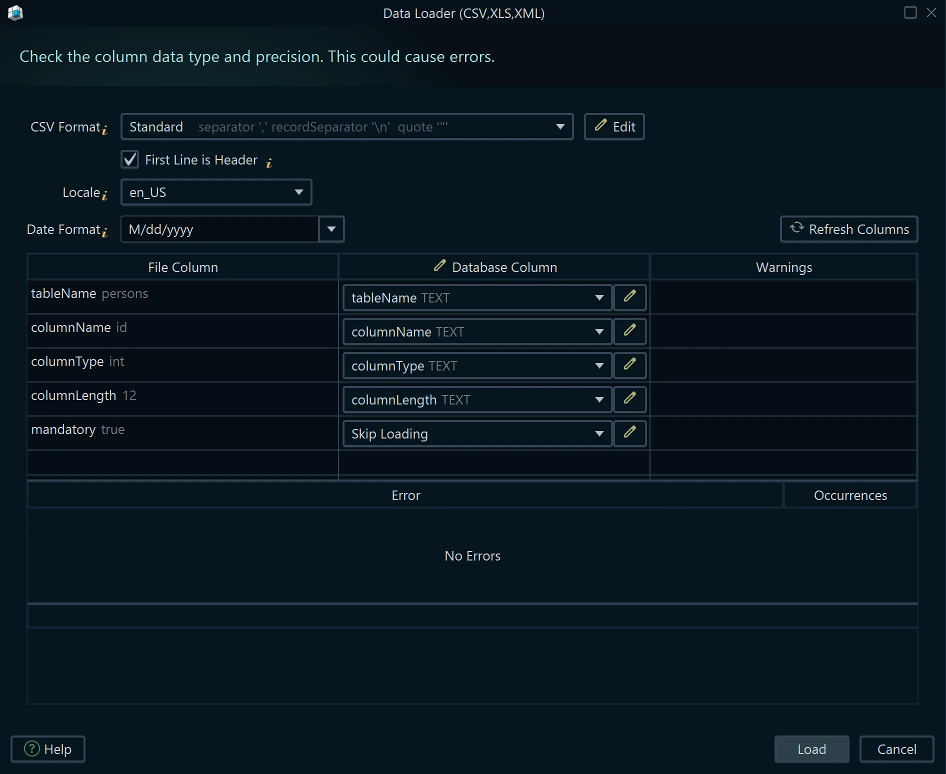Click pencil icon beside Skip Loading
Image resolution: width=946 pixels, height=774 pixels.
point(630,434)
